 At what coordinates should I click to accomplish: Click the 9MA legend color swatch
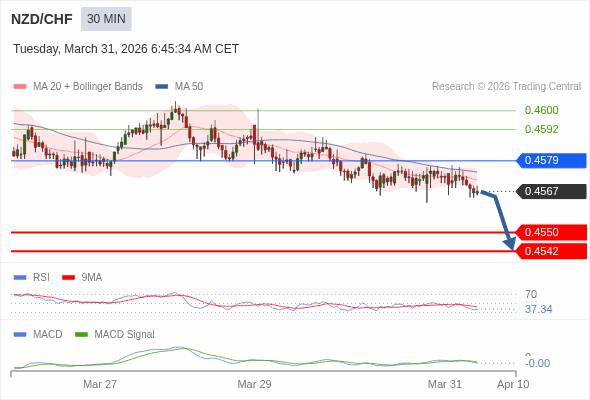(x=68, y=278)
